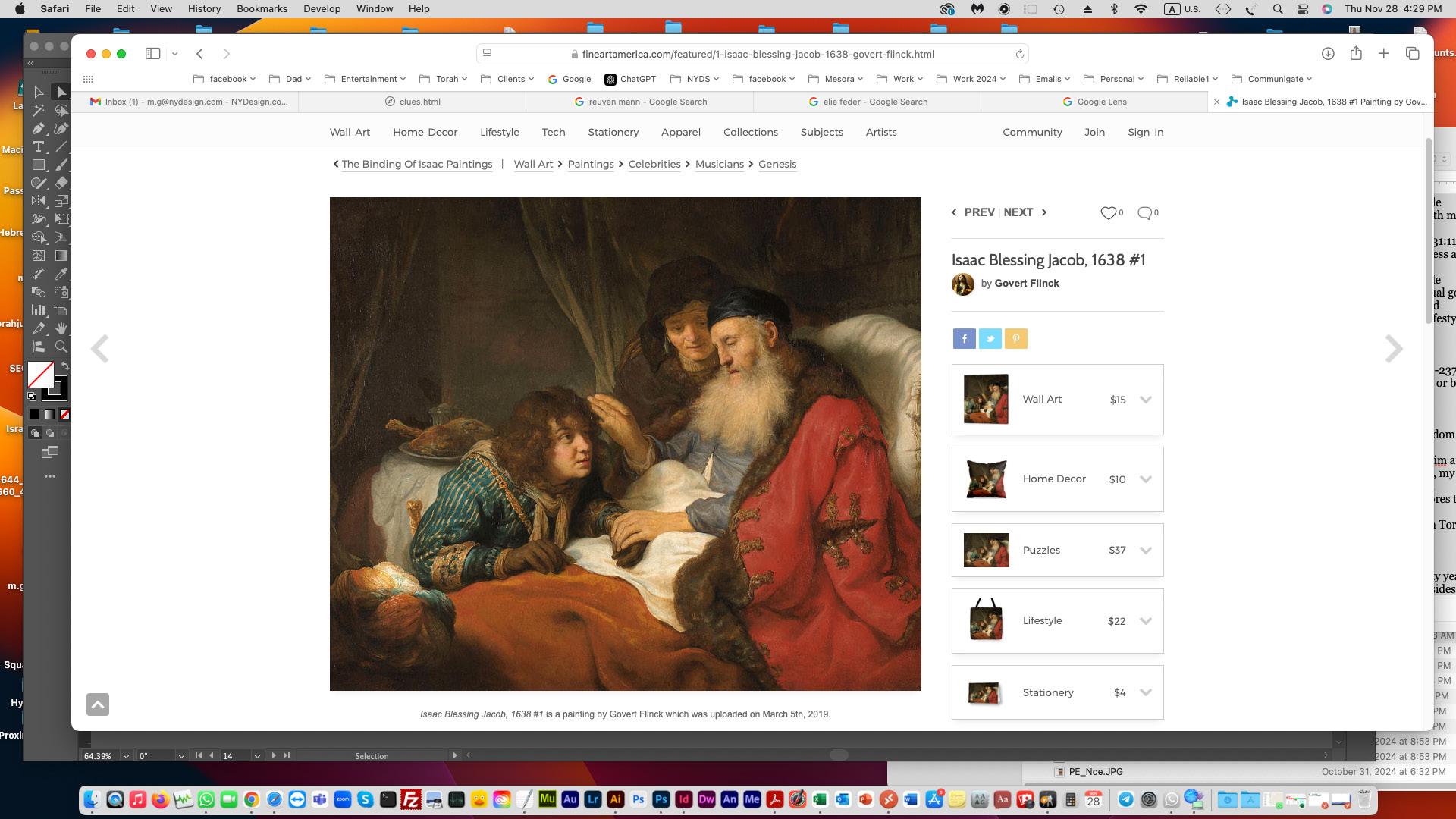Click Safari share icon
This screenshot has width=1456, height=819.
coord(1356,54)
